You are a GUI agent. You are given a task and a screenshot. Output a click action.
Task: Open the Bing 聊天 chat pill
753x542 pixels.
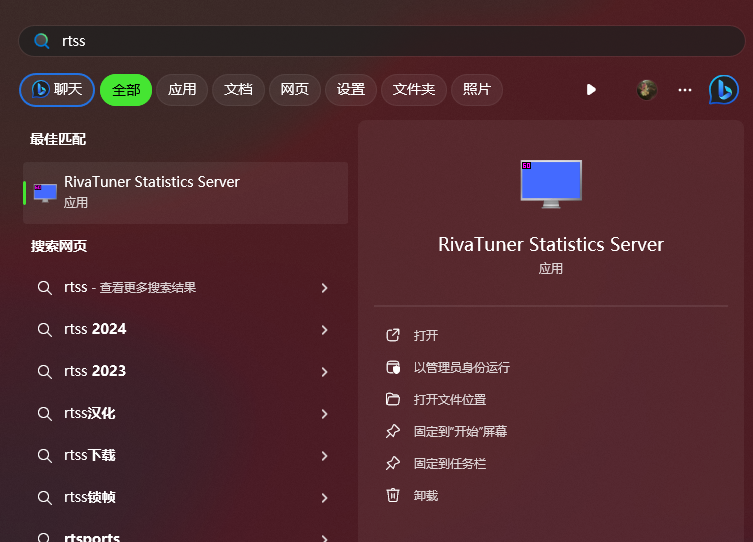pos(57,90)
